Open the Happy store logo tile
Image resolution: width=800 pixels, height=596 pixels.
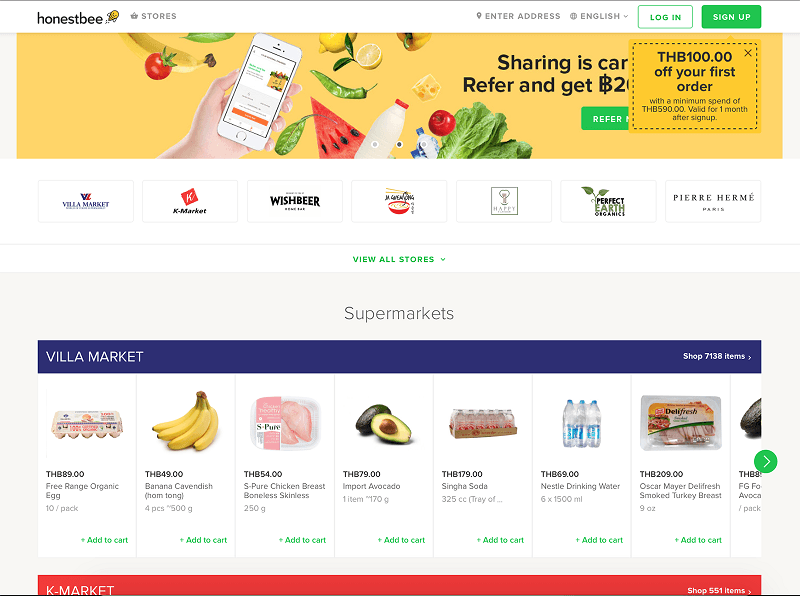point(504,201)
